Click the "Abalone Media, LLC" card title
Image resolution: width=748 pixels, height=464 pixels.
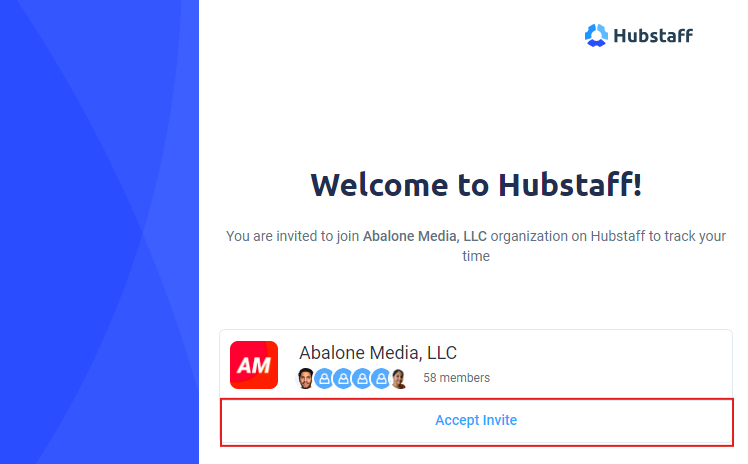point(378,353)
